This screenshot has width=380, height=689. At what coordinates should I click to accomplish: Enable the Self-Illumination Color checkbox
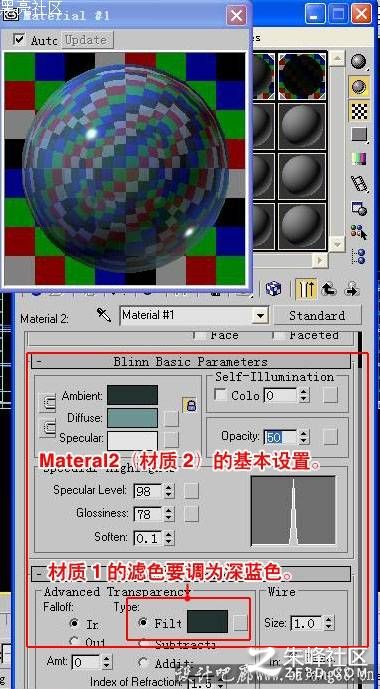(x=220, y=395)
